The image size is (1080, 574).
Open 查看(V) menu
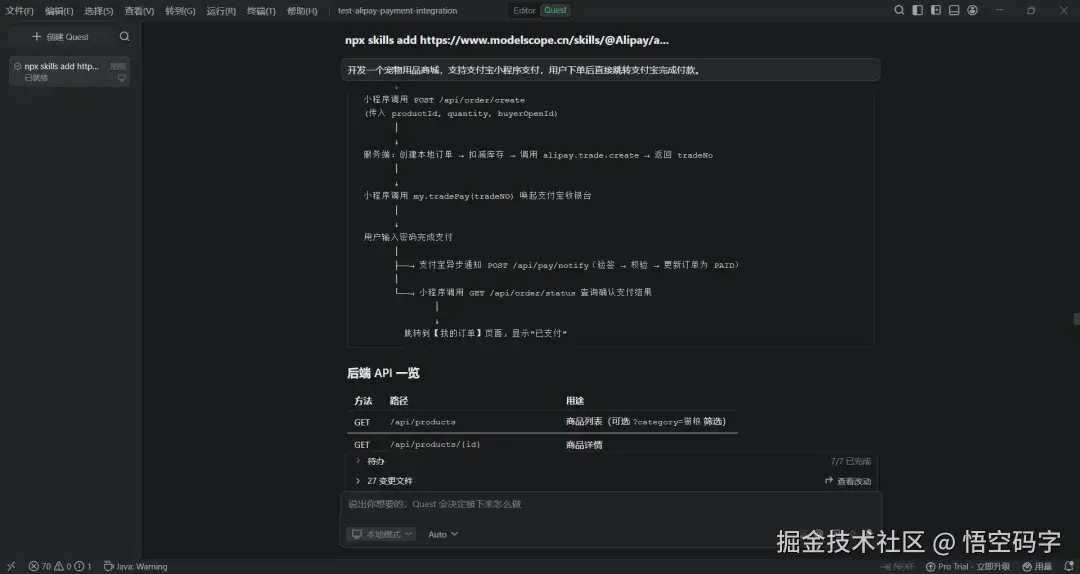pyautogui.click(x=139, y=11)
